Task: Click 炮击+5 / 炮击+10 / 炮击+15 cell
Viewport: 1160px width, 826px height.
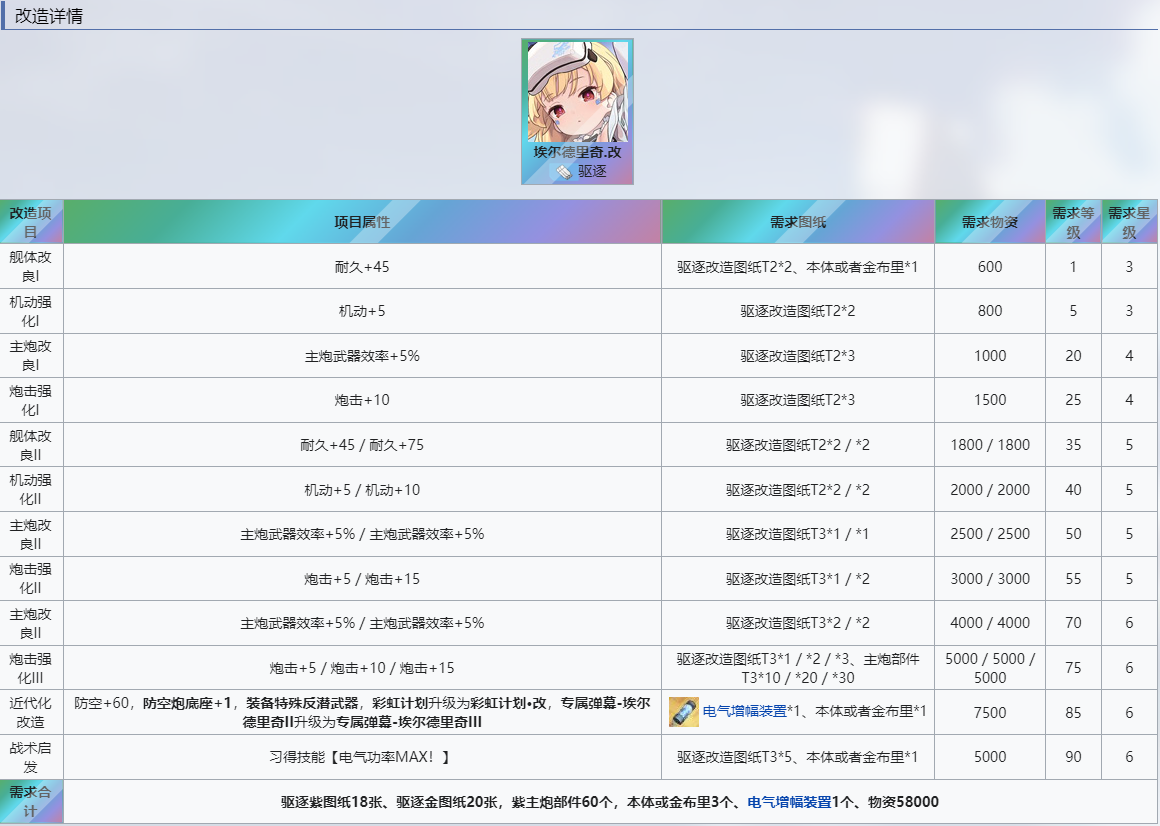Action: pos(362,668)
